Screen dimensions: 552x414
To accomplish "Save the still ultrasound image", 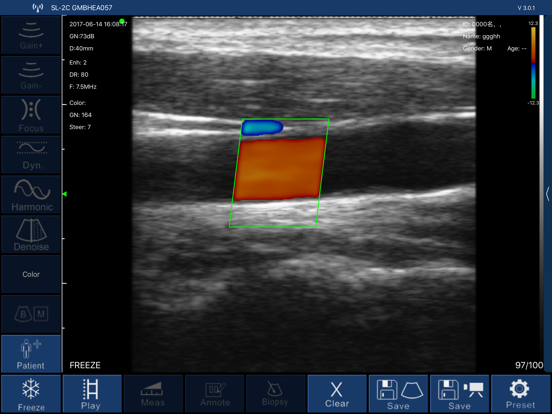I will pyautogui.click(x=398, y=394).
